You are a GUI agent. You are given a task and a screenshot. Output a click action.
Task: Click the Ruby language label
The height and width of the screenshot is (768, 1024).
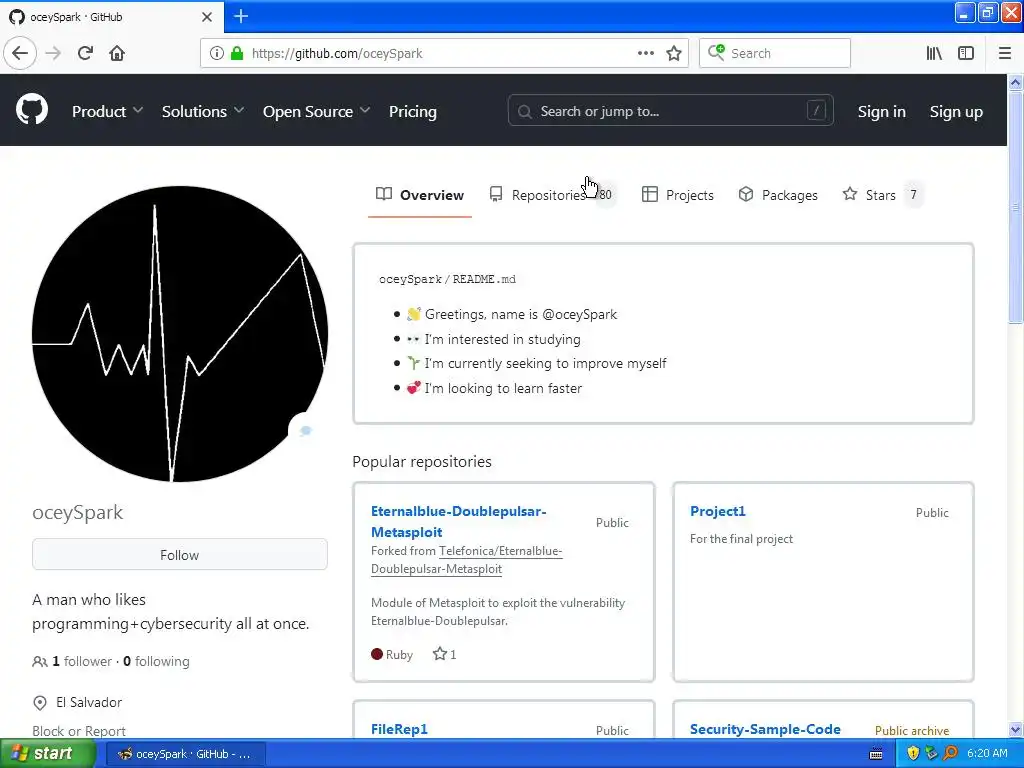399,654
